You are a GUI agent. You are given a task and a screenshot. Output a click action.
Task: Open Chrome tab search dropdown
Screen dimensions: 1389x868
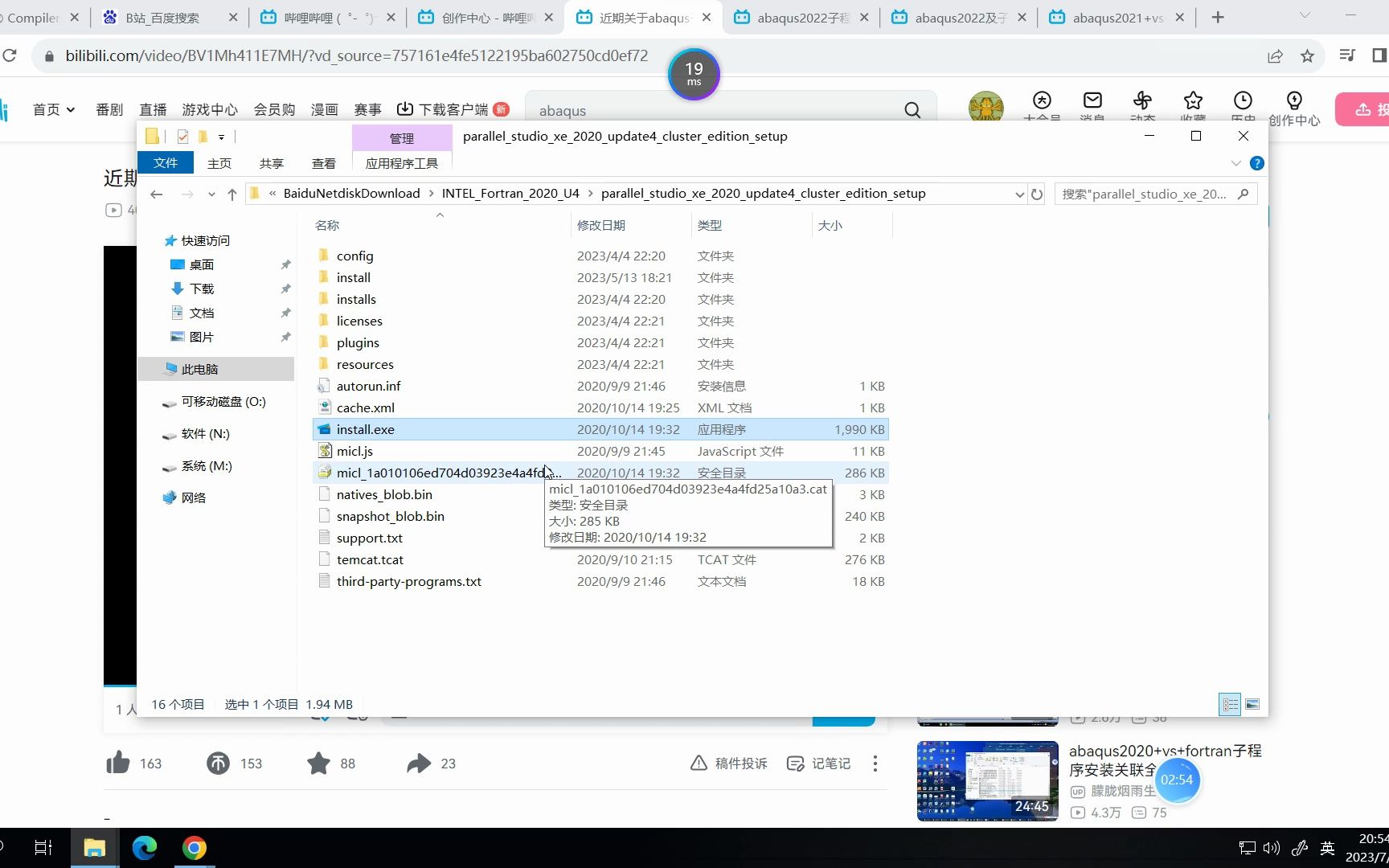click(1305, 16)
